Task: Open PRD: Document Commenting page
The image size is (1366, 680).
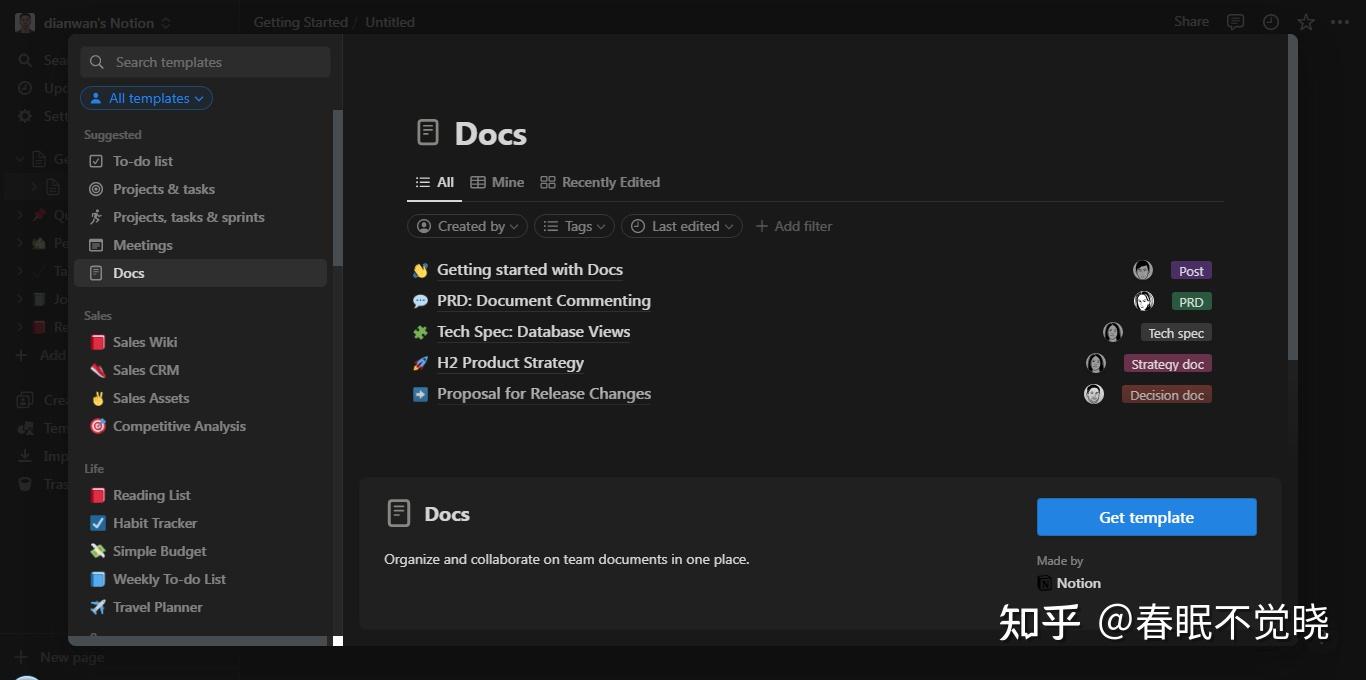Action: click(x=544, y=301)
